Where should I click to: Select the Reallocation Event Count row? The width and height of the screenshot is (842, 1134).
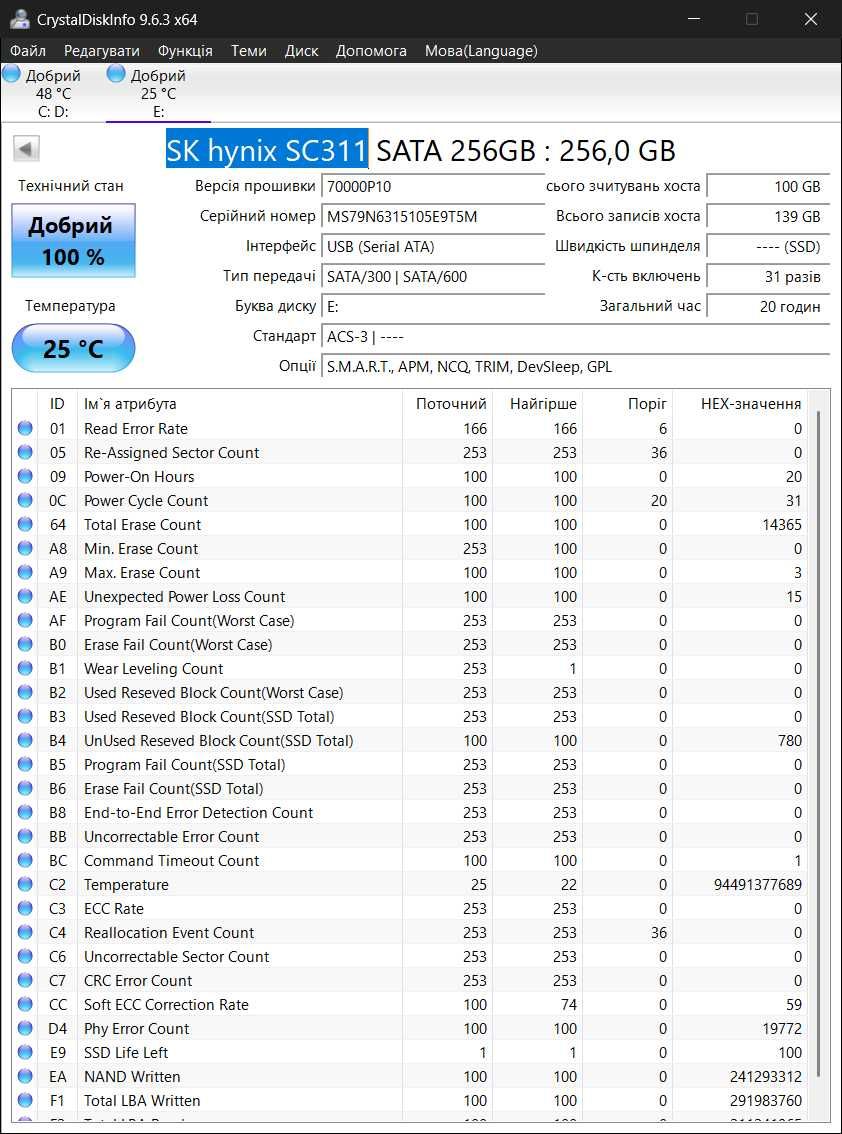click(x=411, y=932)
